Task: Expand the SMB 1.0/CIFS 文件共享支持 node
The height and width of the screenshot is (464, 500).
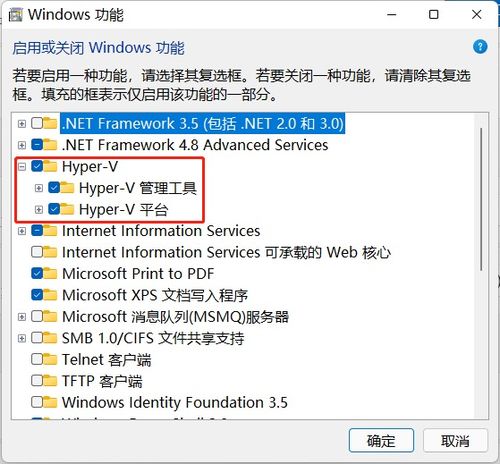Action: click(22, 338)
